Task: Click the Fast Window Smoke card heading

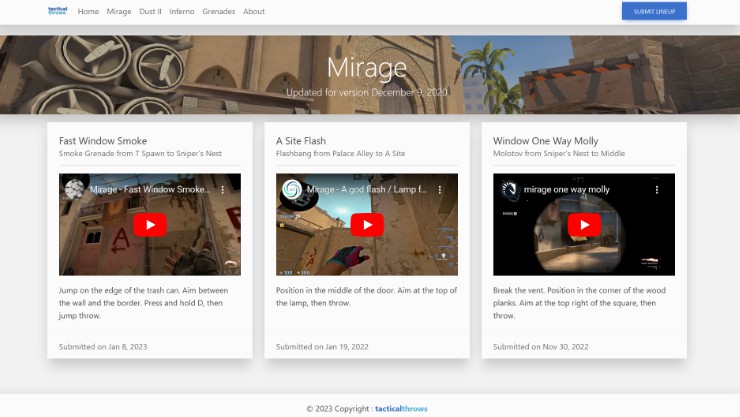Action: click(x=103, y=141)
